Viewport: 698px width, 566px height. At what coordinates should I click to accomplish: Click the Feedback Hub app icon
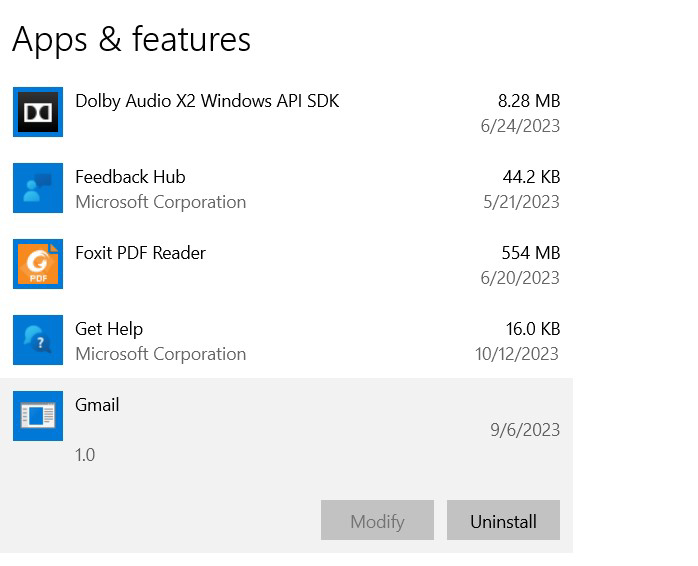coord(38,188)
